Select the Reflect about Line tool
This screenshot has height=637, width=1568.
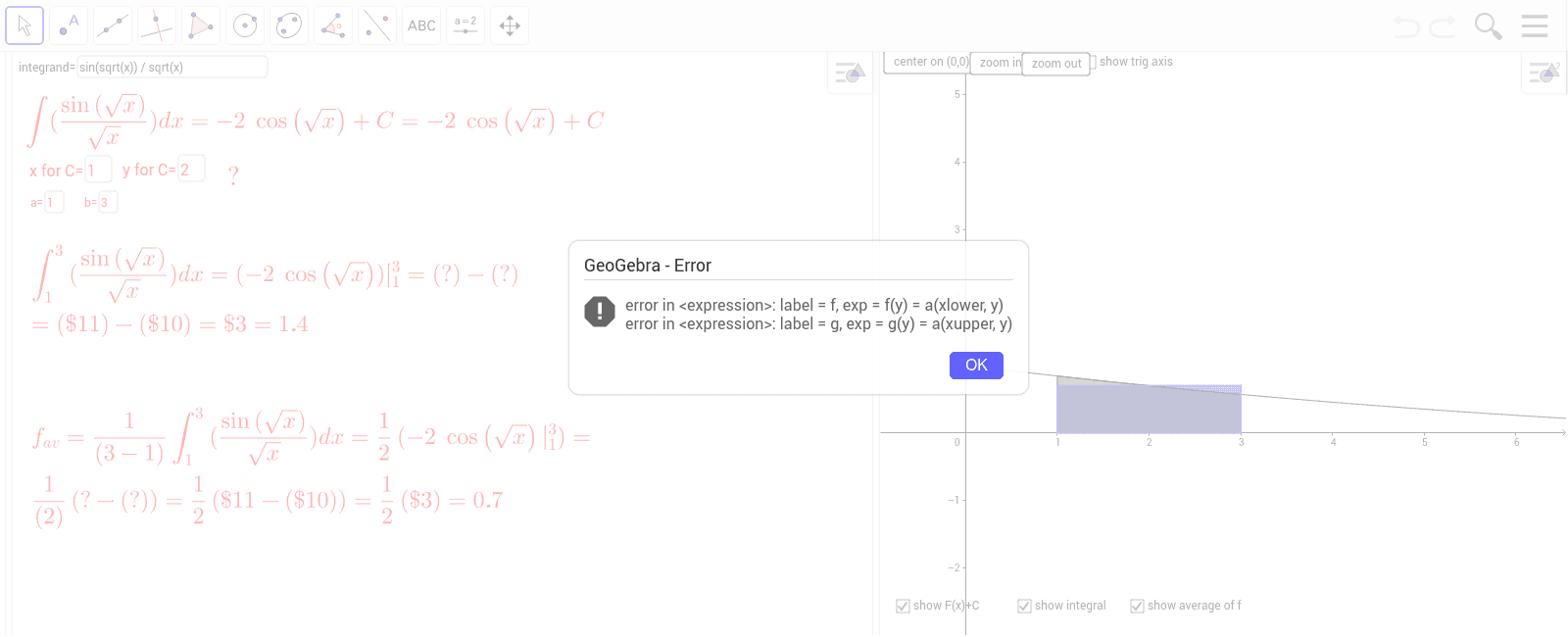click(x=377, y=25)
